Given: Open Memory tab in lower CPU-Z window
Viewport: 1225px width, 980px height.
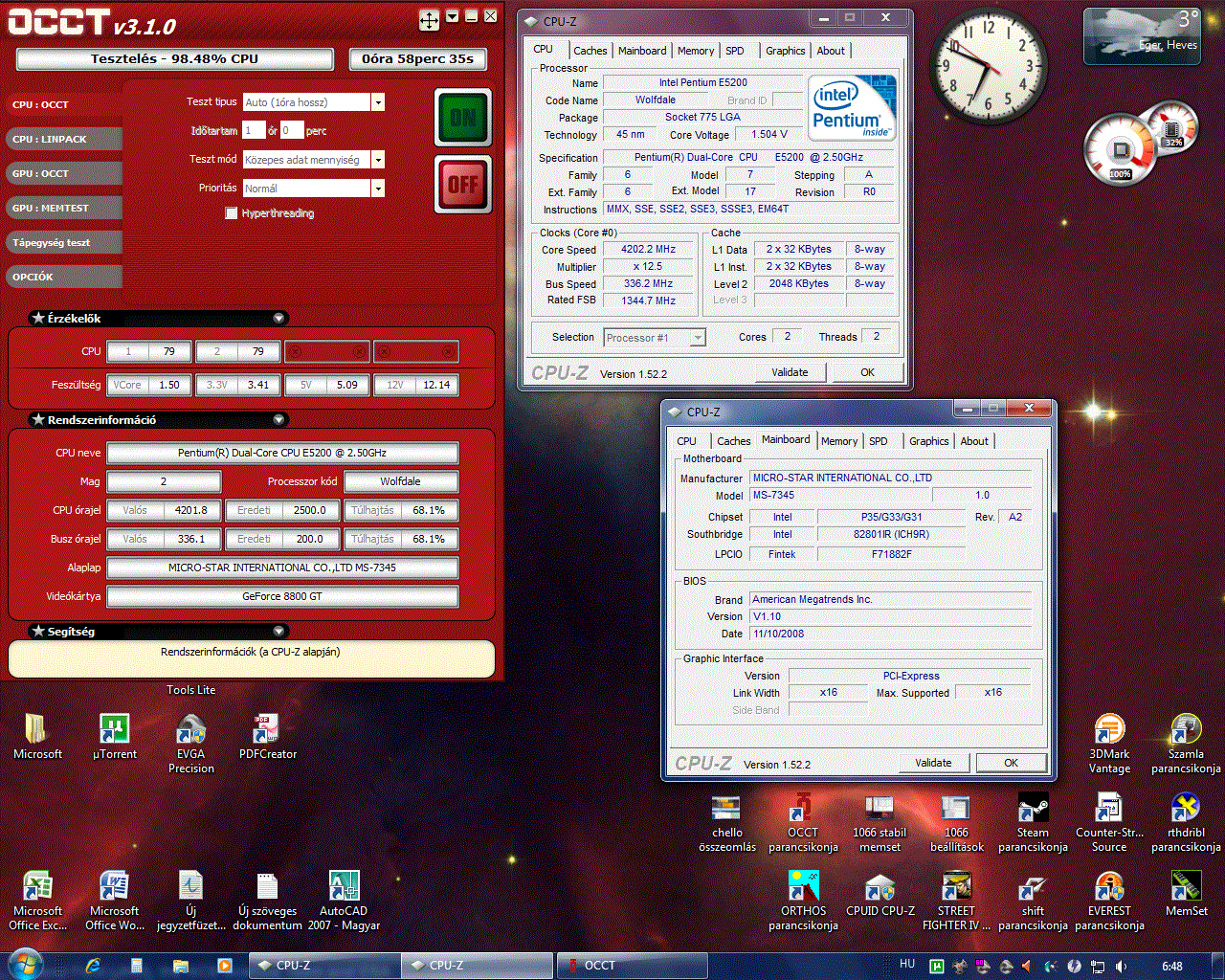Looking at the screenshot, I should pyautogui.click(x=839, y=441).
